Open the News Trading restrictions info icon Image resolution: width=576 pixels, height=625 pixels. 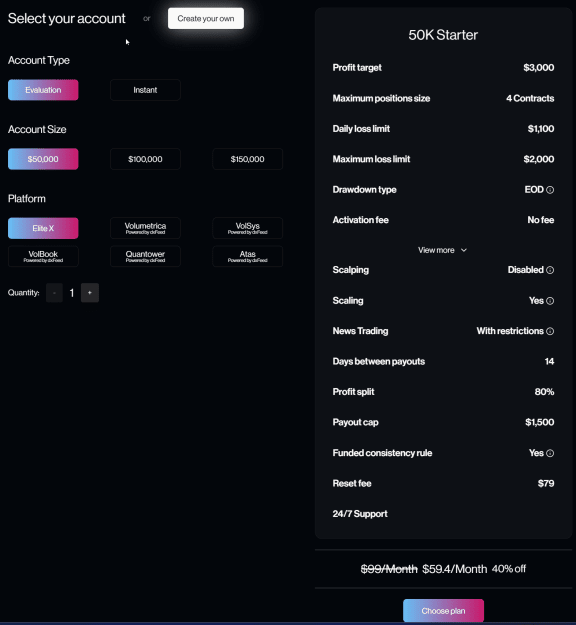tap(550, 331)
